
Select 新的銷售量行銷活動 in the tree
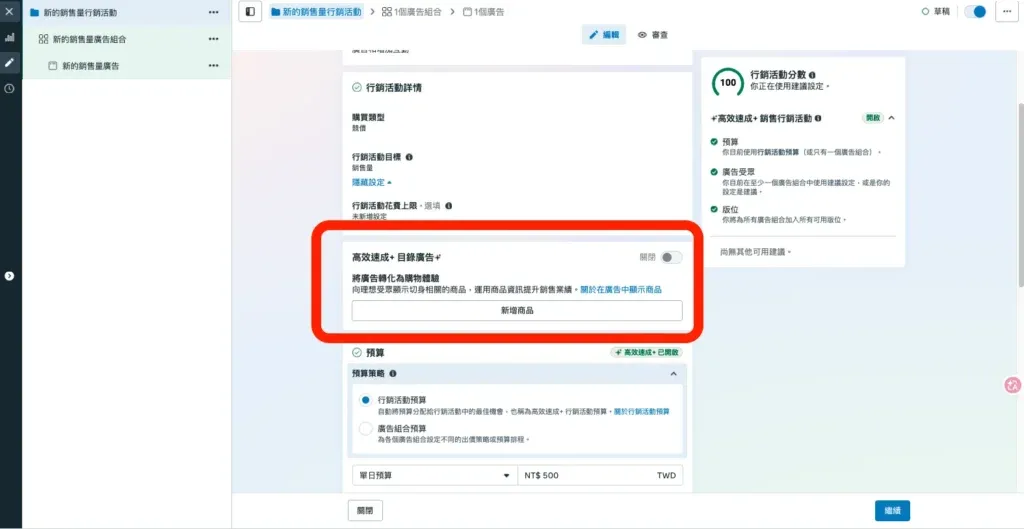pyautogui.click(x=80, y=12)
